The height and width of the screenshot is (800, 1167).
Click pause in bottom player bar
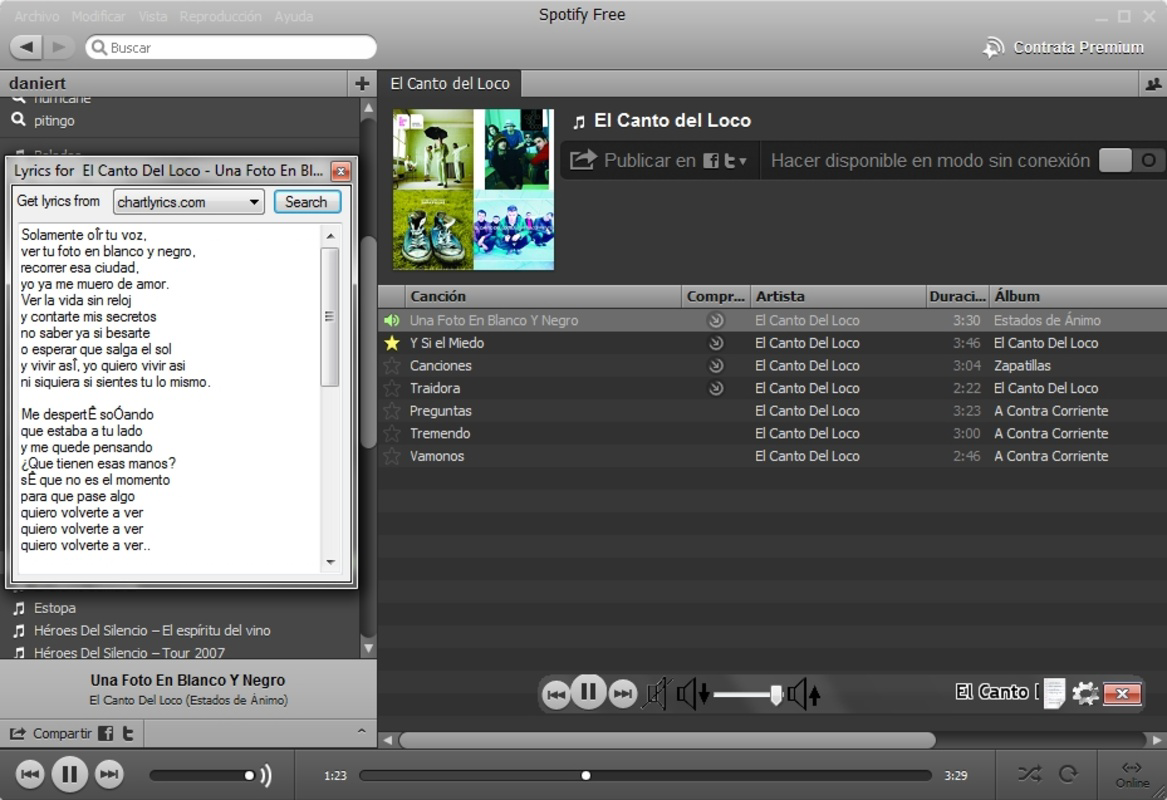pos(69,775)
